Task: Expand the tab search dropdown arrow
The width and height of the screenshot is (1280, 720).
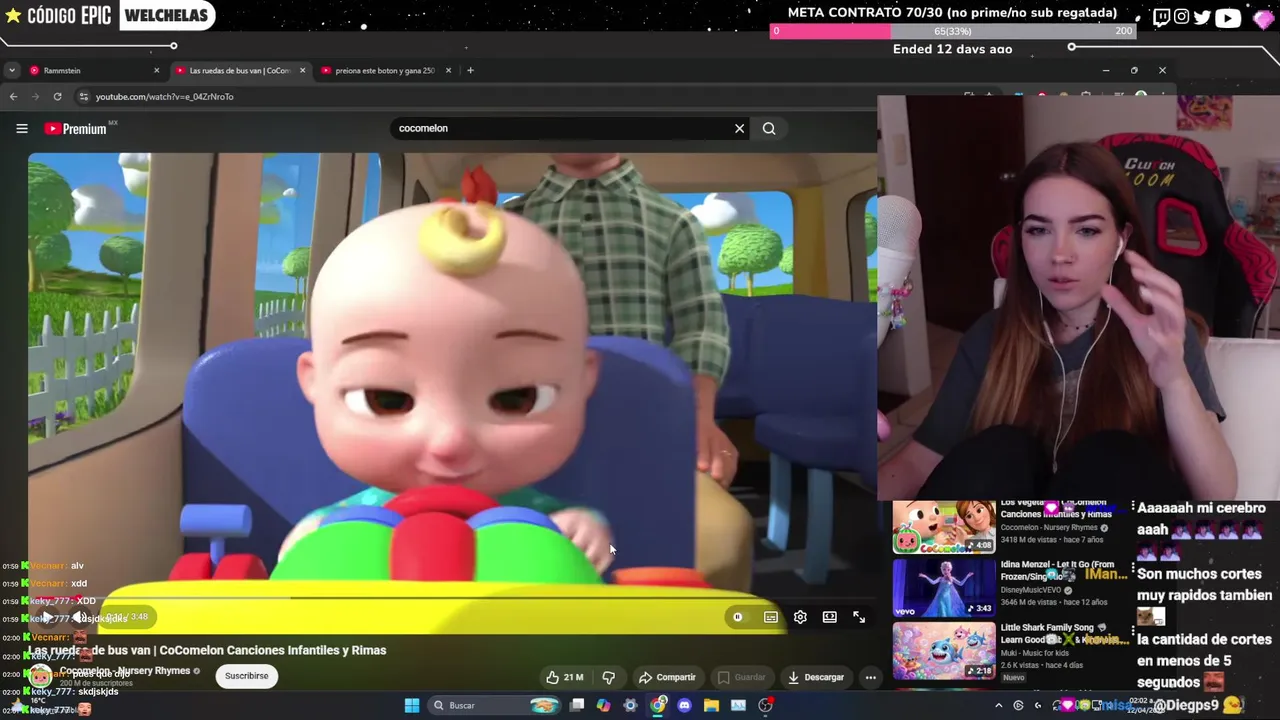Action: pos(11,70)
